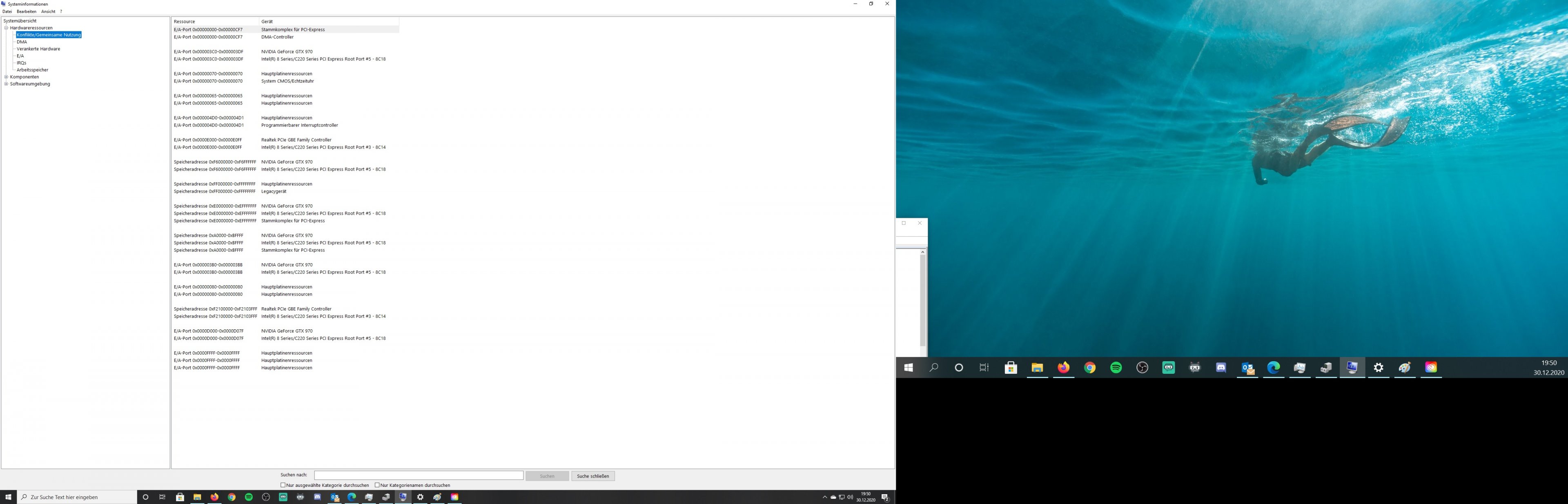Screen dimensions: 1568x504
Task: Open Windows Settings gear icon
Action: point(420,497)
